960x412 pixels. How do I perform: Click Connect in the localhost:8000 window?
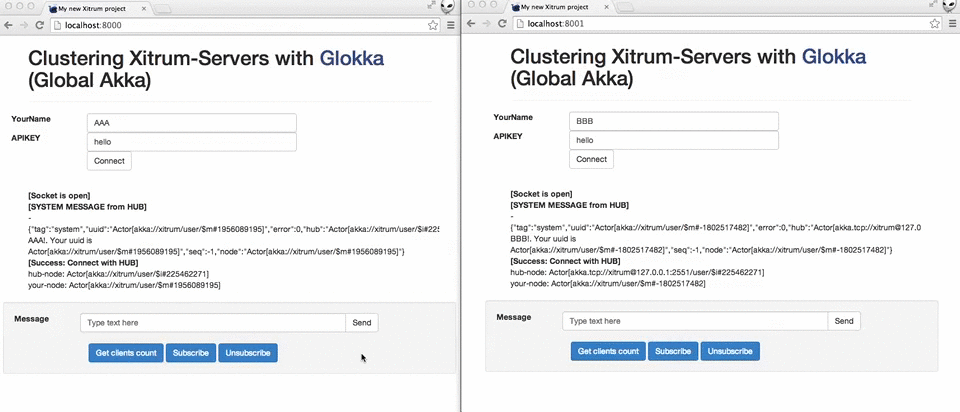(x=109, y=161)
